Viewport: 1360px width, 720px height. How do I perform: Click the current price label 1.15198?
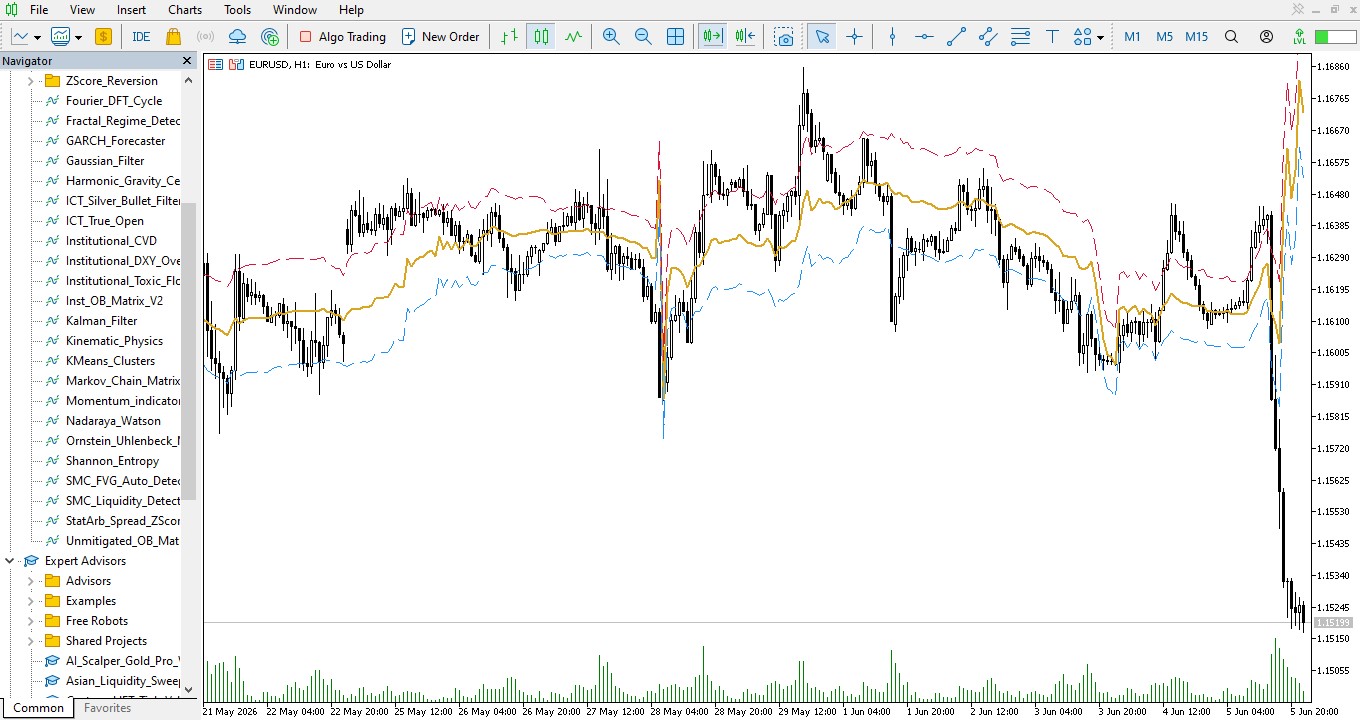tap(1334, 623)
